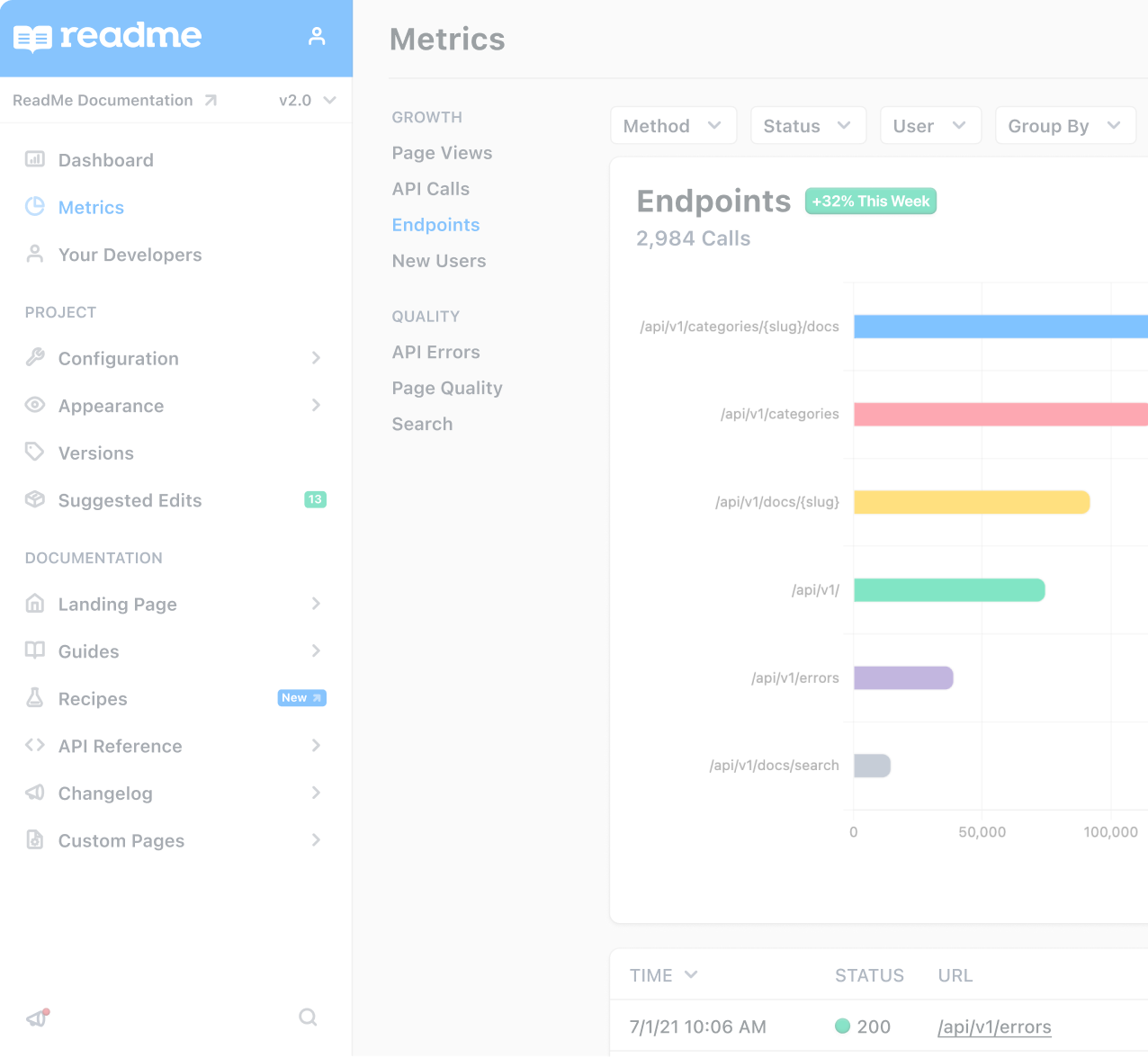Expand the Configuration section chevron

[316, 358]
